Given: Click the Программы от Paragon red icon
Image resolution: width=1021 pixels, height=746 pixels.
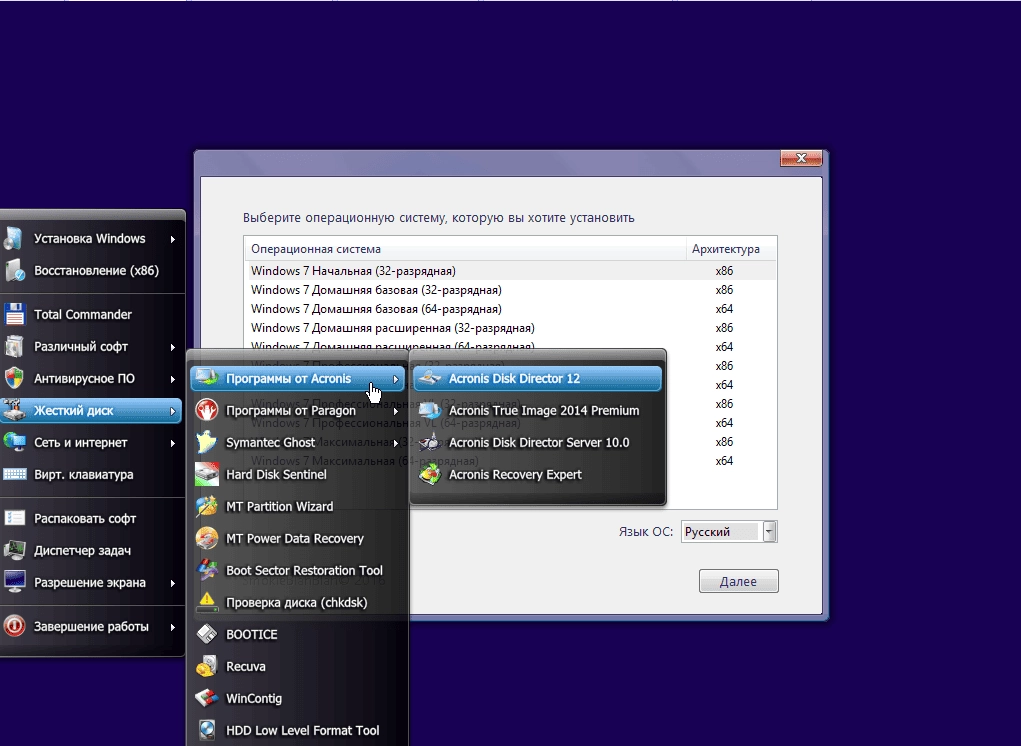Looking at the screenshot, I should [206, 410].
